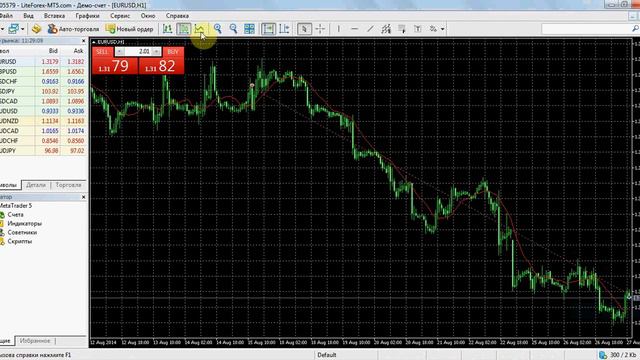Select the equidistant channel tool

pyautogui.click(x=386, y=29)
